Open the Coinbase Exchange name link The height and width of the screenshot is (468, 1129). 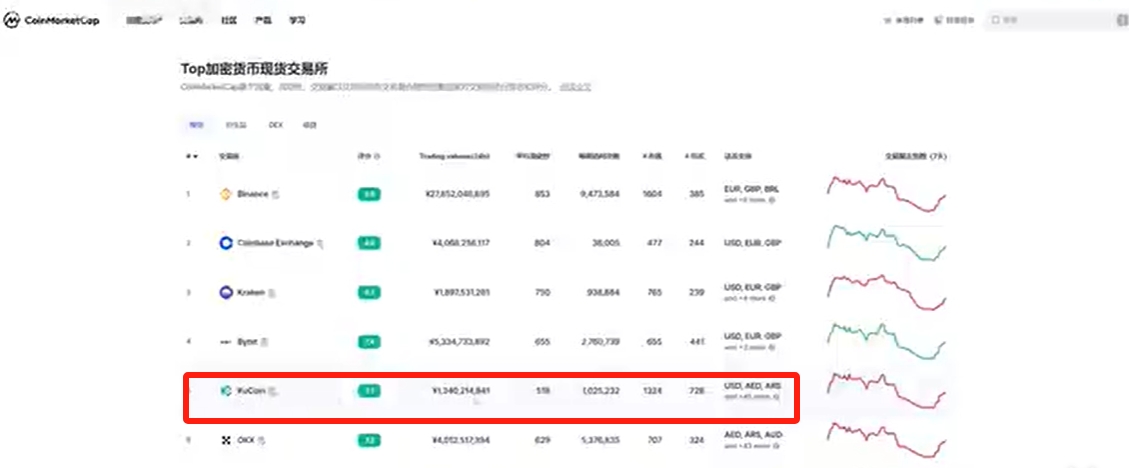click(275, 243)
